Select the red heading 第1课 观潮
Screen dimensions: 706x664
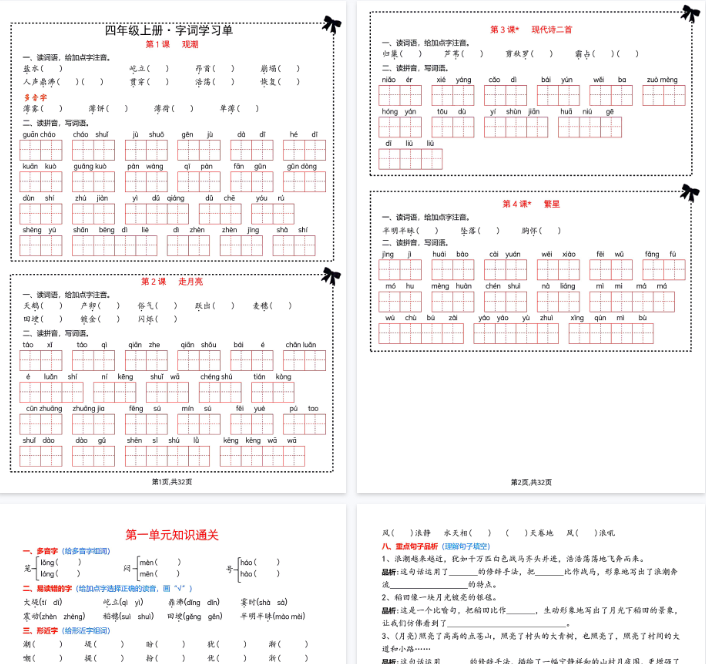pyautogui.click(x=165, y=45)
